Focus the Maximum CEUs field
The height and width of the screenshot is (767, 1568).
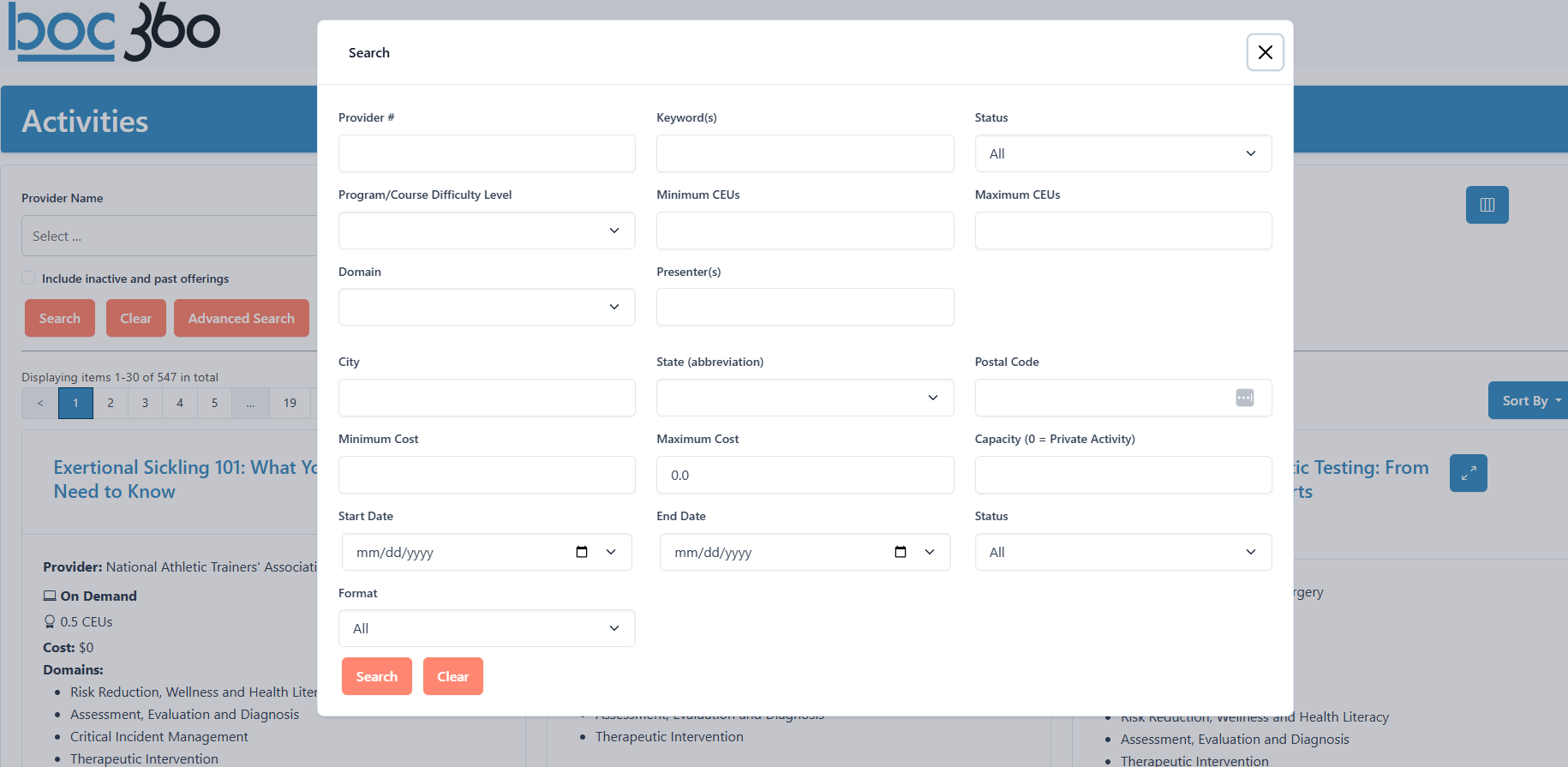[x=1122, y=231]
